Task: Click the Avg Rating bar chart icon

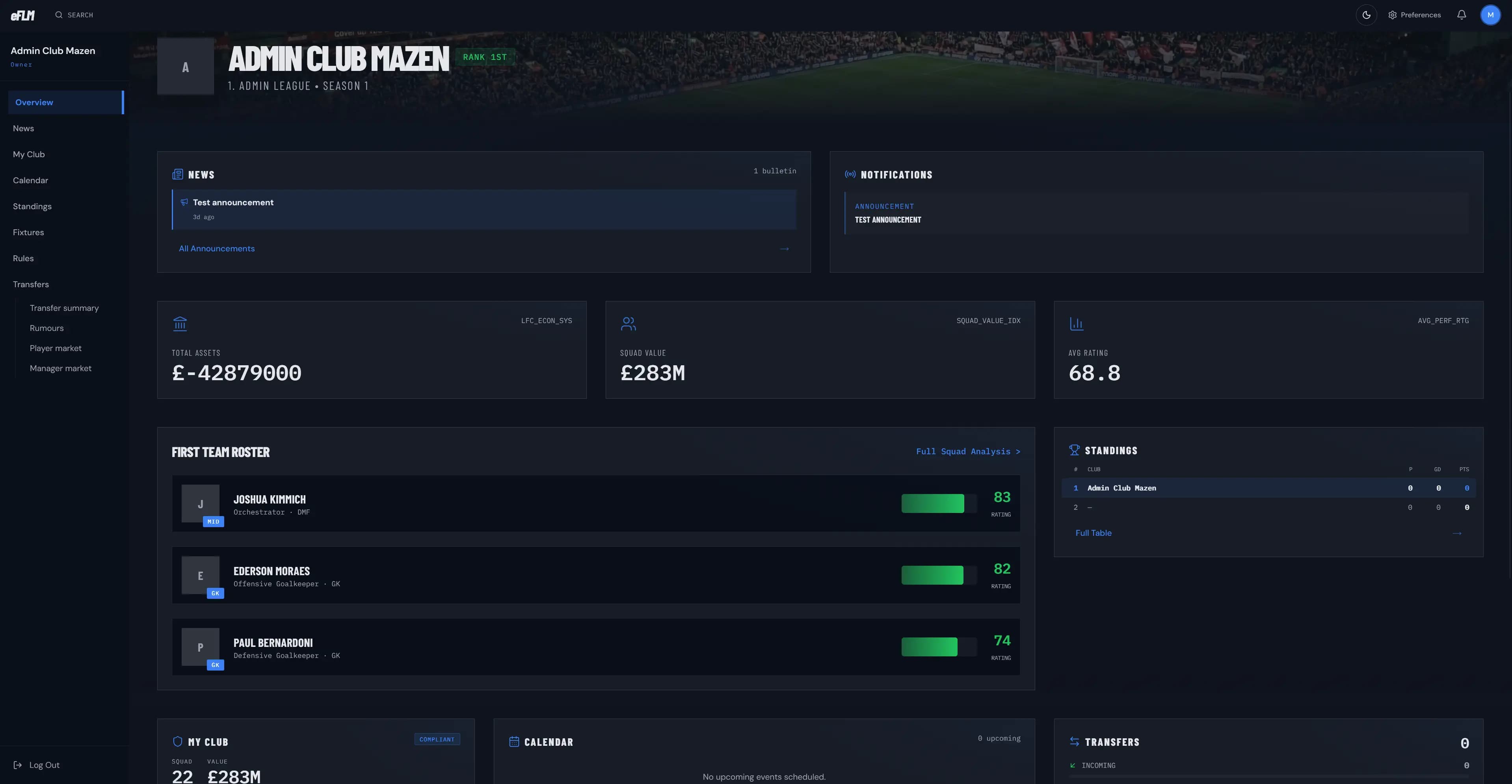Action: 1077,324
